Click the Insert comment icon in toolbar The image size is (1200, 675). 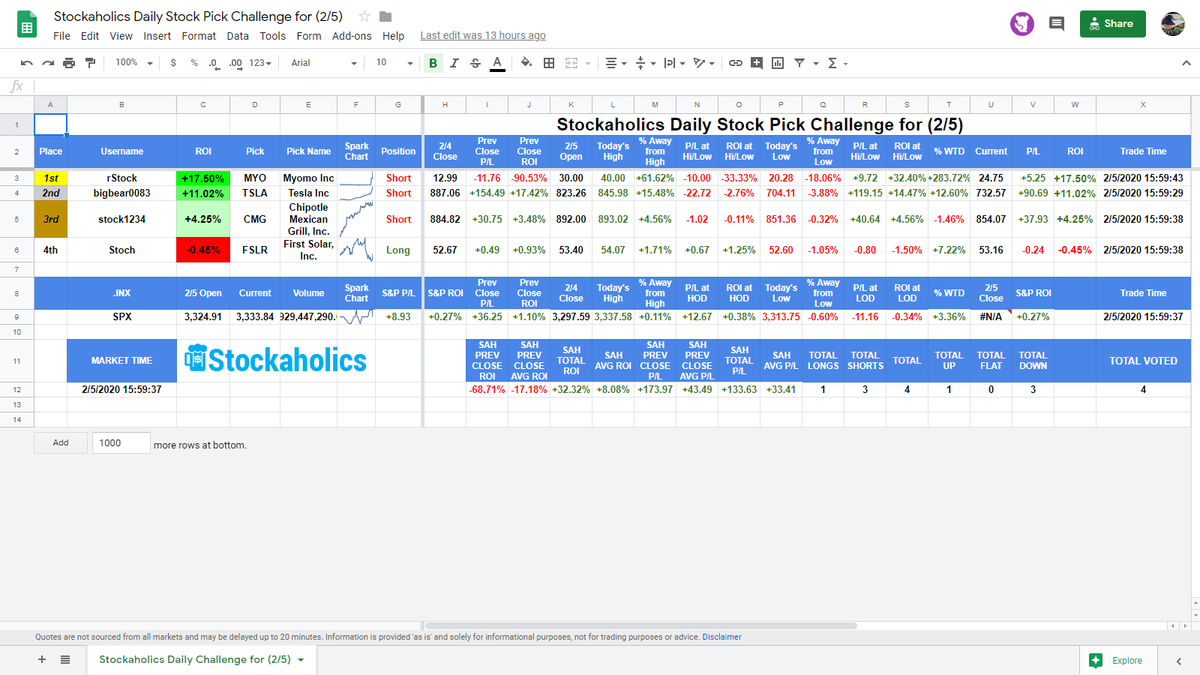756,63
